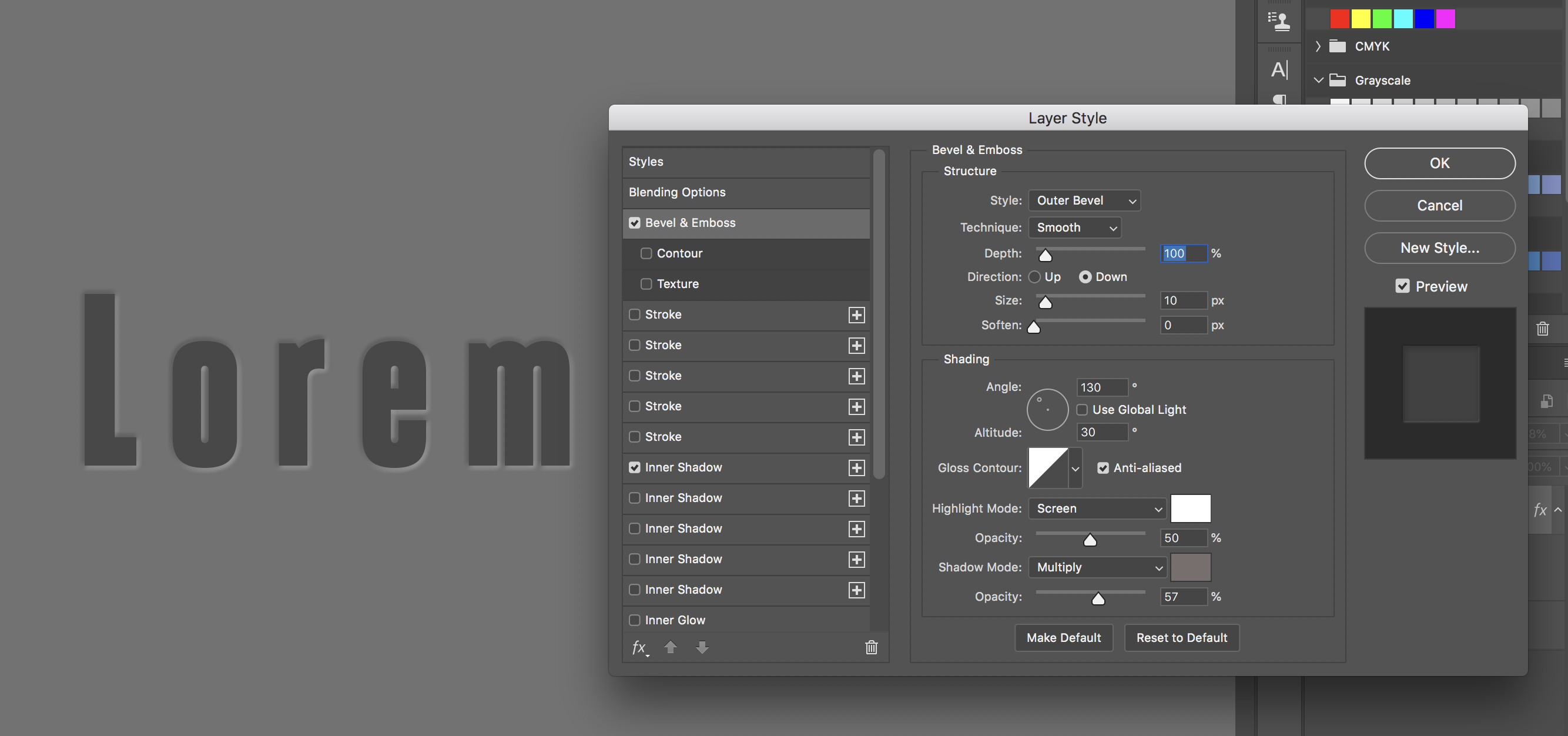1568x736 pixels.
Task: Click the Reset to Default button
Action: 1181,637
